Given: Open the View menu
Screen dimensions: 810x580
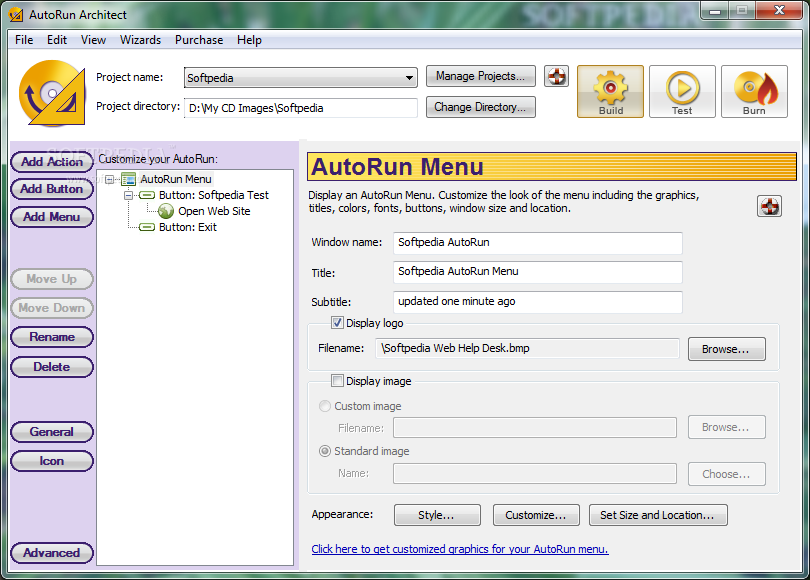Looking at the screenshot, I should point(93,40).
